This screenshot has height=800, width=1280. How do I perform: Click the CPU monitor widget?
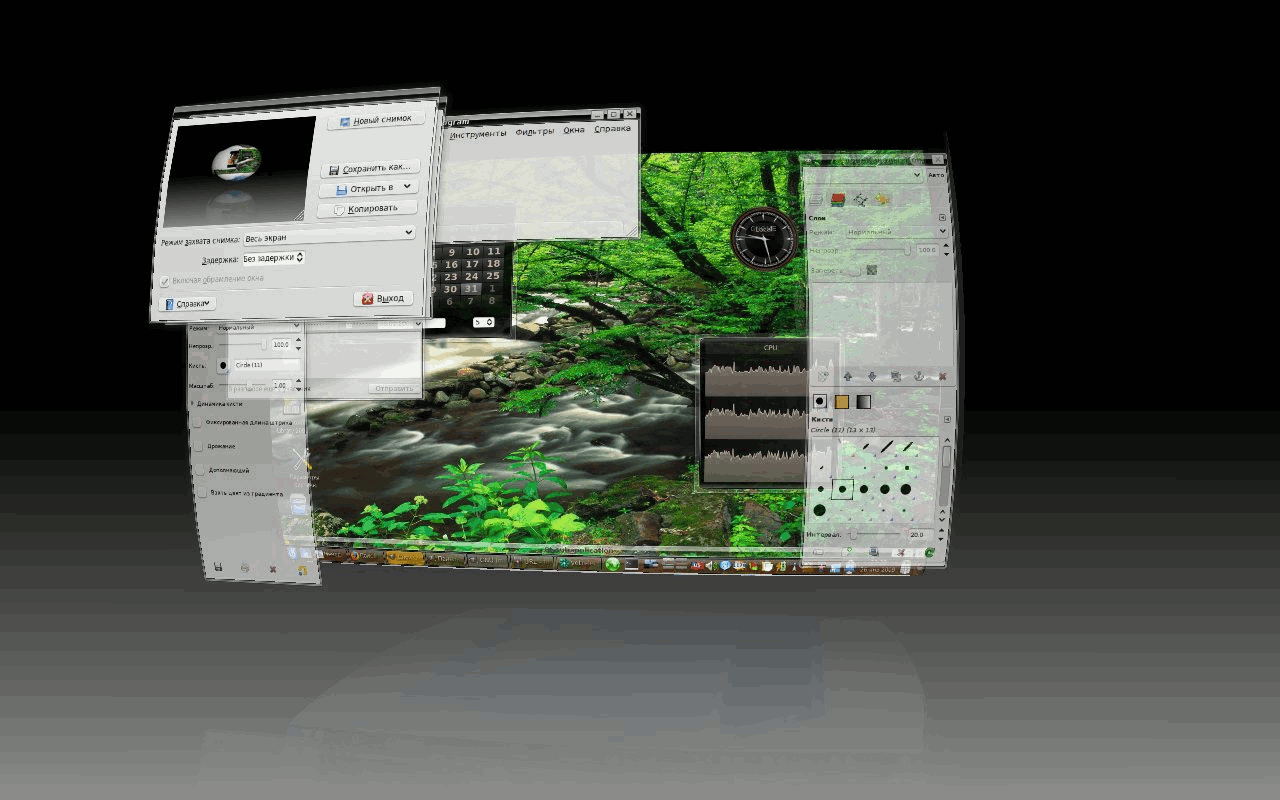769,412
